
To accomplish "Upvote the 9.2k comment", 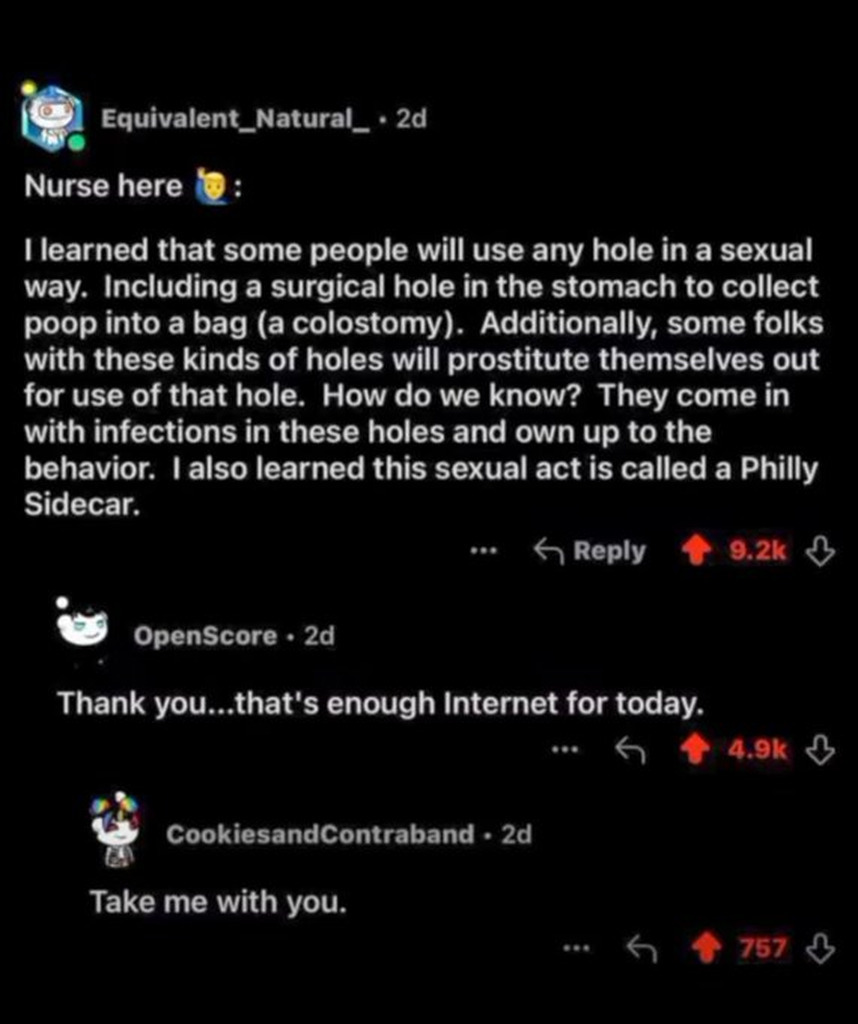I will tap(696, 551).
